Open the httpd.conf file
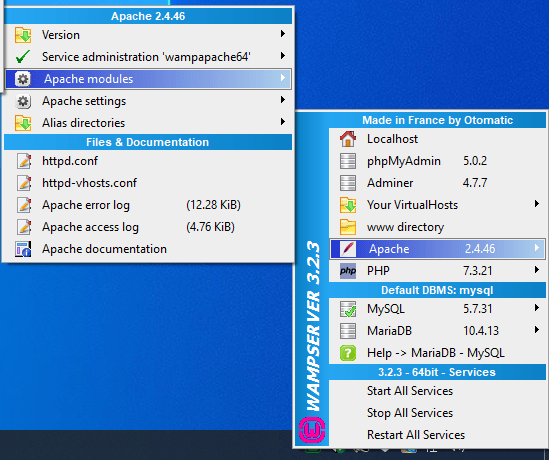The height and width of the screenshot is (460, 549). pyautogui.click(x=148, y=161)
